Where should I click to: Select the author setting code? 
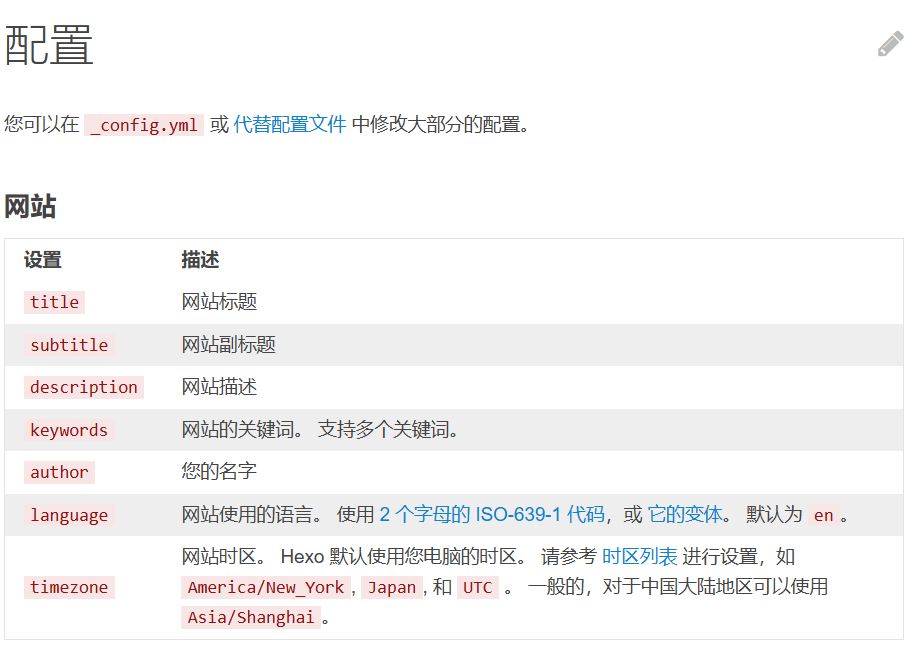tap(59, 473)
